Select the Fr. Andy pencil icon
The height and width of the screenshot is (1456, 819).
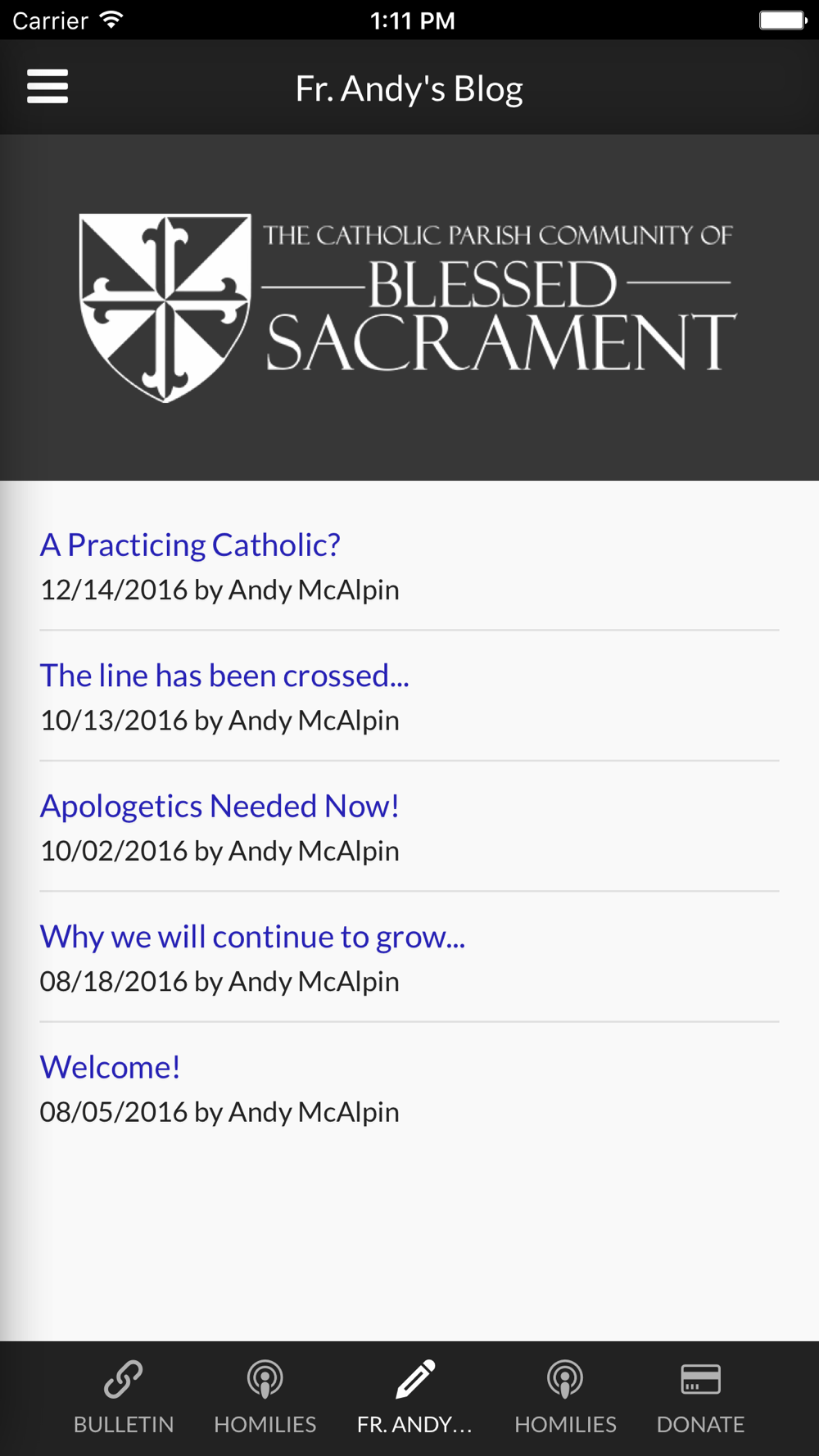(x=415, y=1379)
